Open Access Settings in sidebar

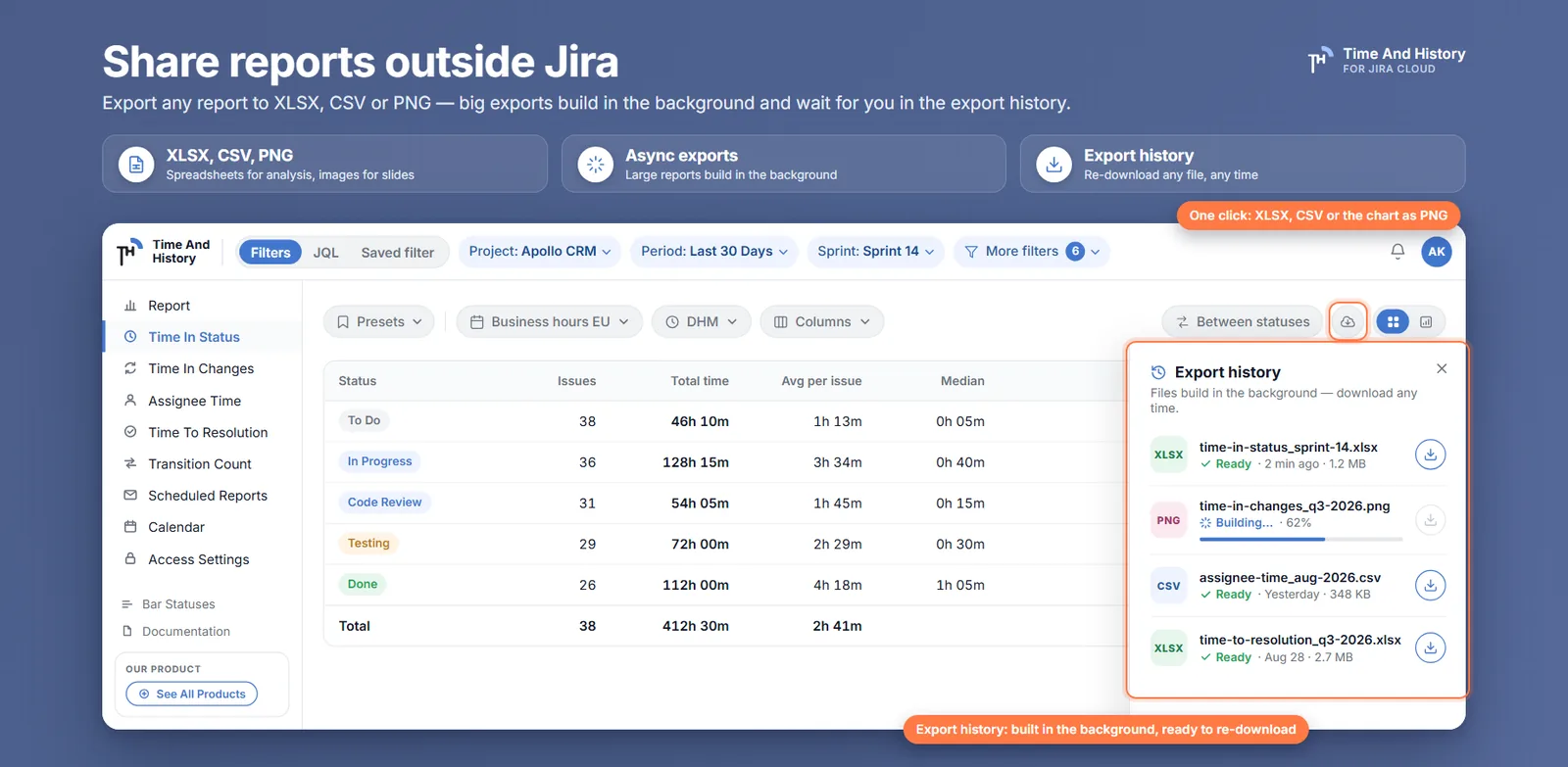[x=199, y=559]
